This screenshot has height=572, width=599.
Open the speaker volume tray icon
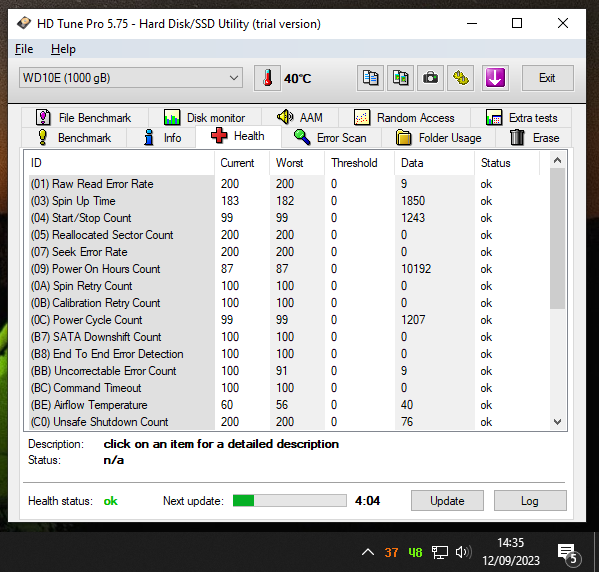(x=463, y=552)
